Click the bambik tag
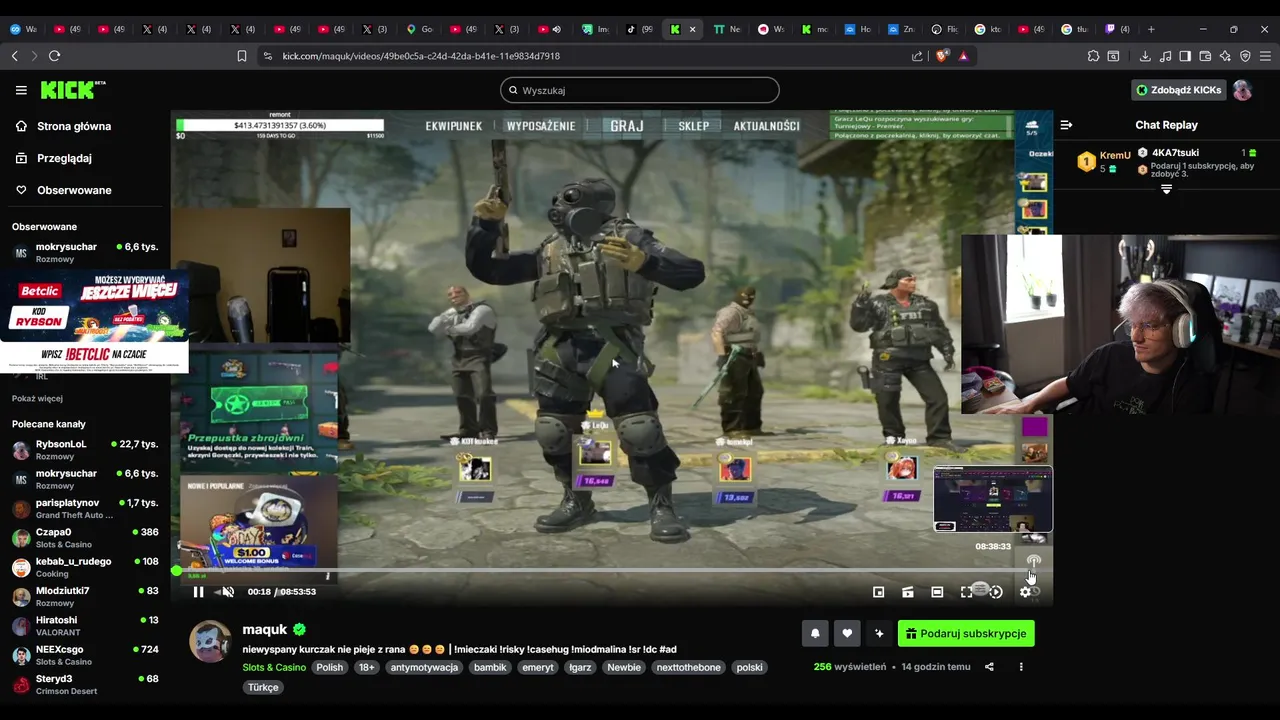Image resolution: width=1280 pixels, height=720 pixels. 490,667
